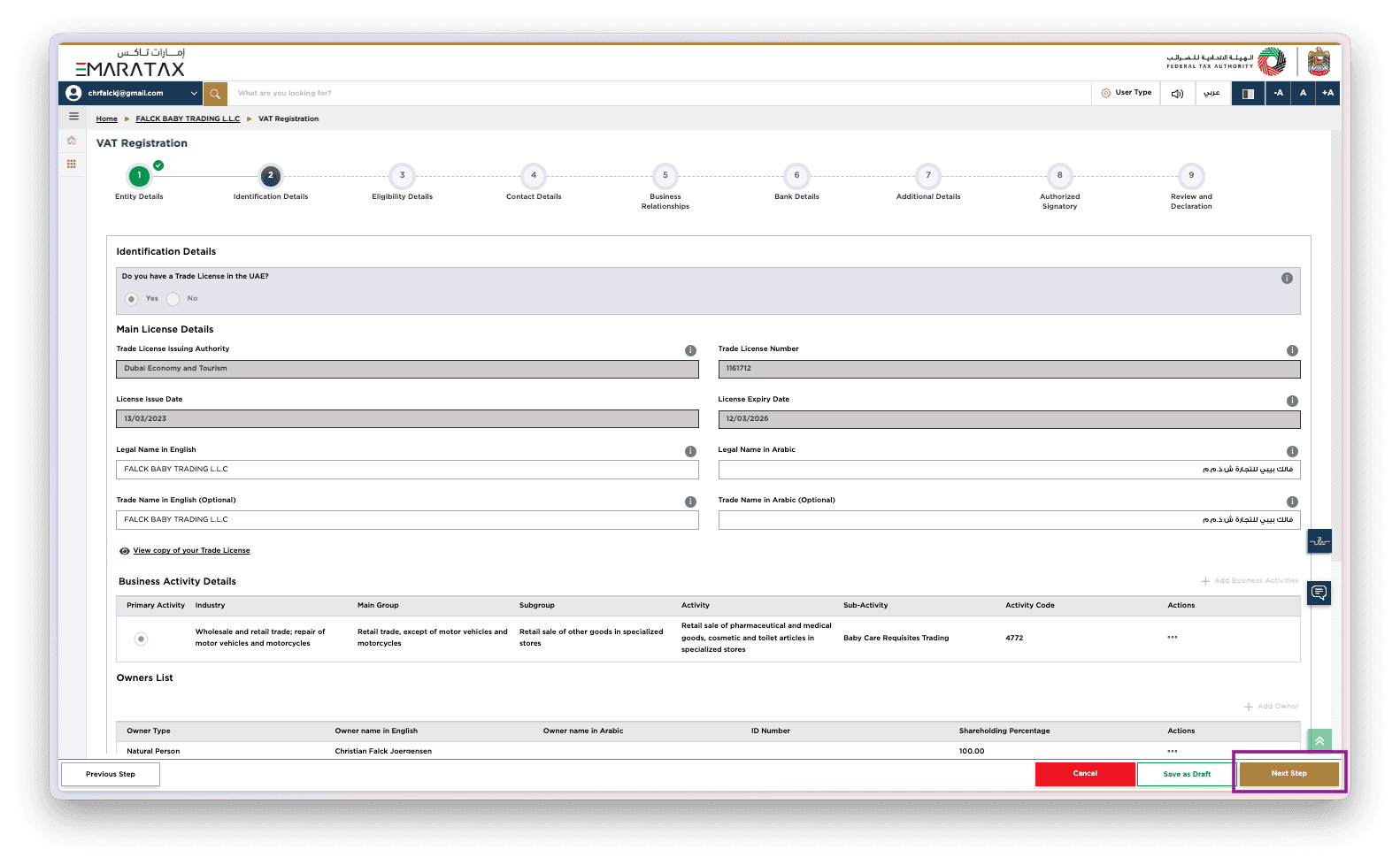The image size is (1400, 865).
Task: Click info icon for Legal Name in English
Action: click(x=690, y=452)
